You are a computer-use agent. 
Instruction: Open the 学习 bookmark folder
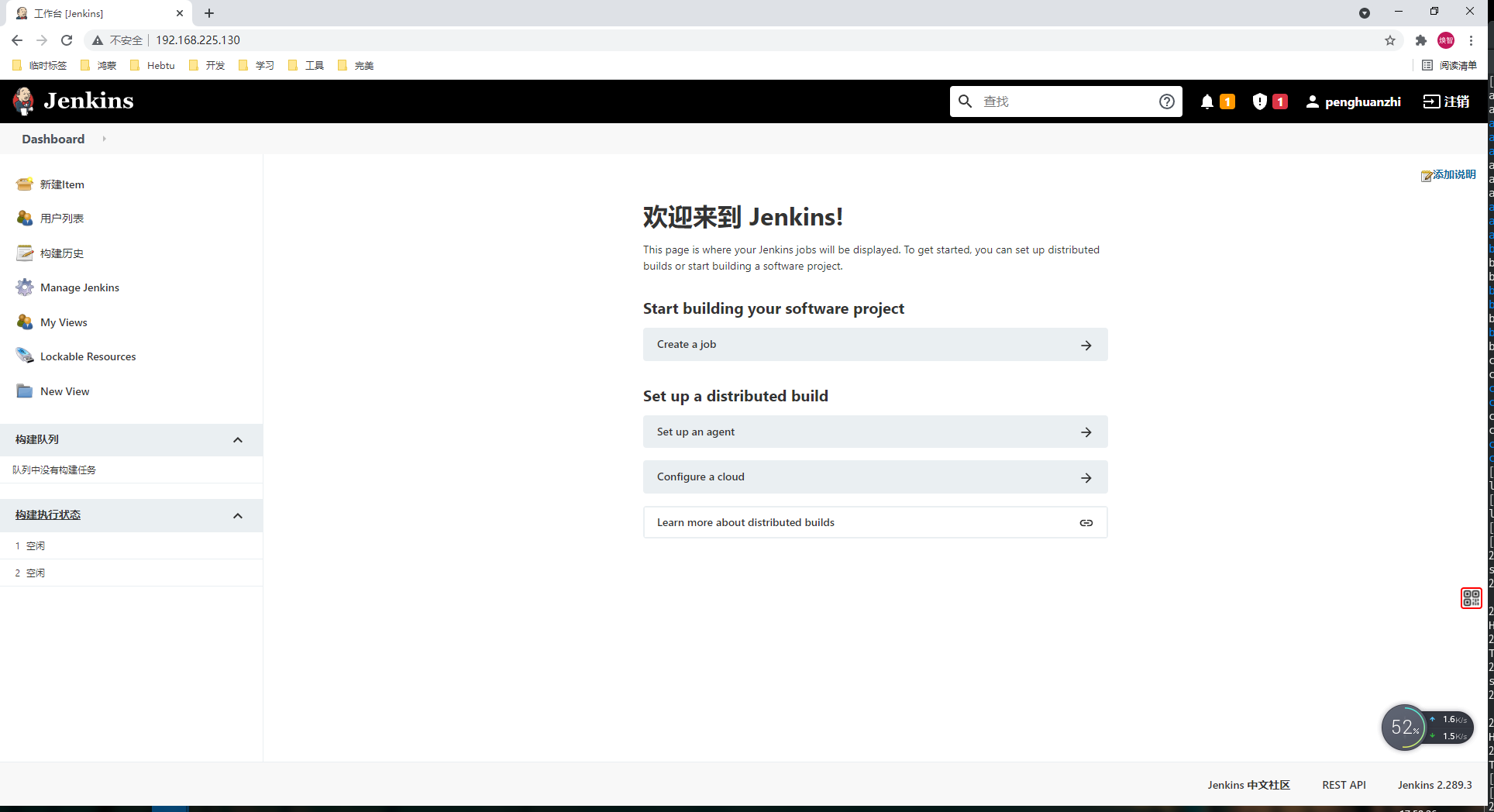[x=256, y=66]
